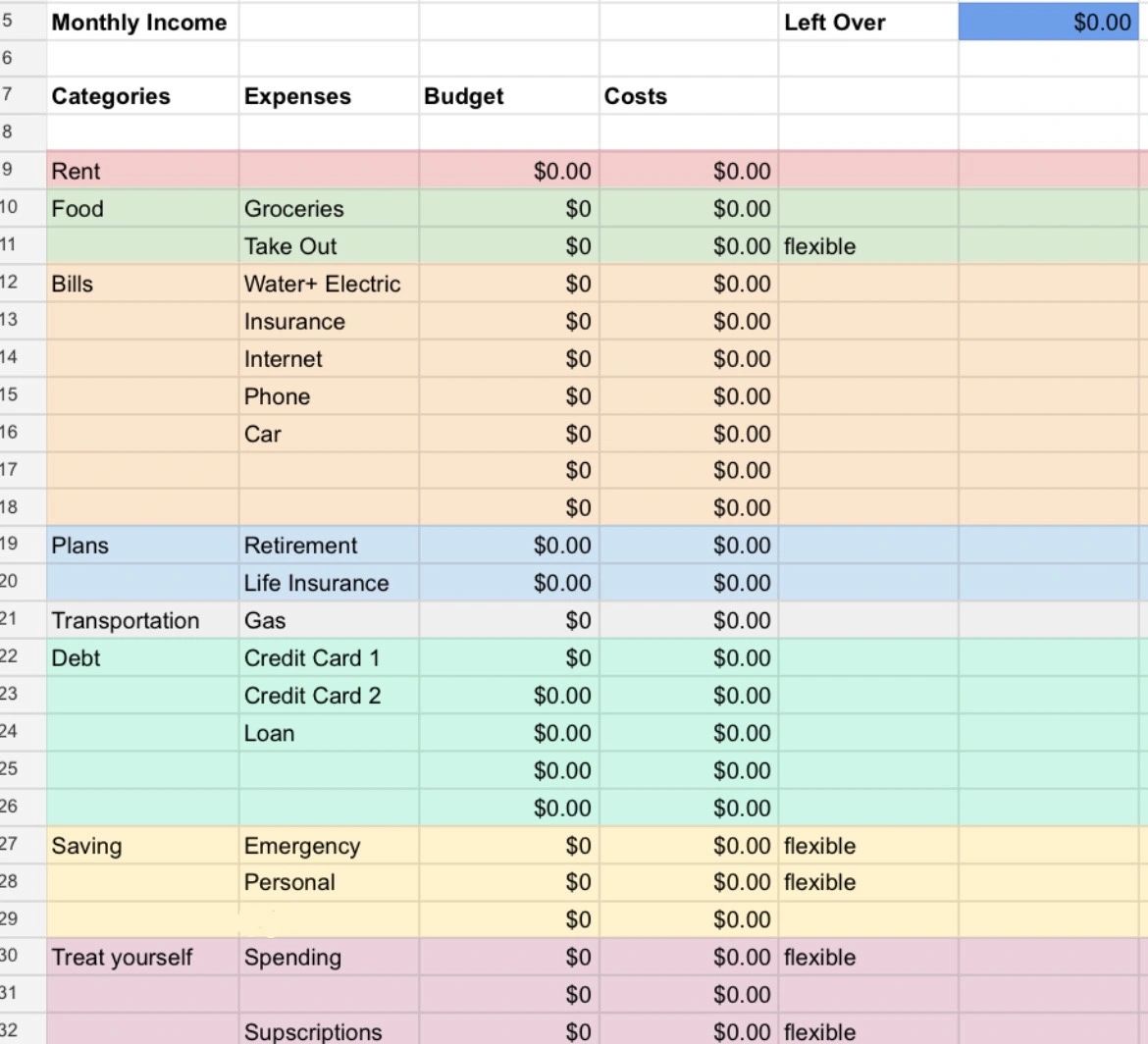Click the Water+ Electric cell
The height and width of the screenshot is (1044, 1148).
[x=329, y=284]
